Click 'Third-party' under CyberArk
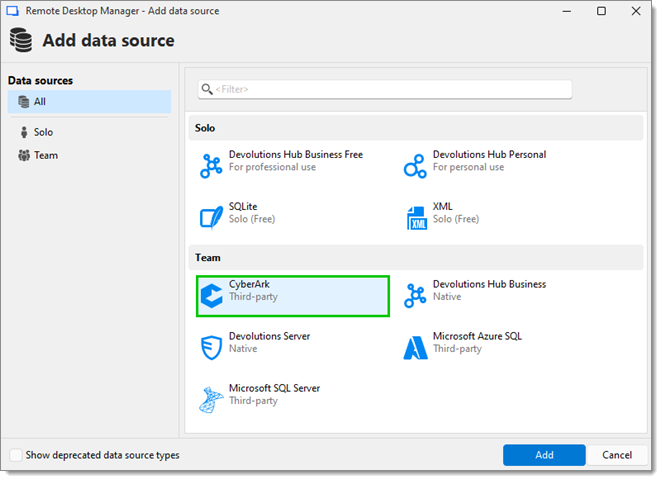This screenshot has width=662, height=481. click(253, 297)
